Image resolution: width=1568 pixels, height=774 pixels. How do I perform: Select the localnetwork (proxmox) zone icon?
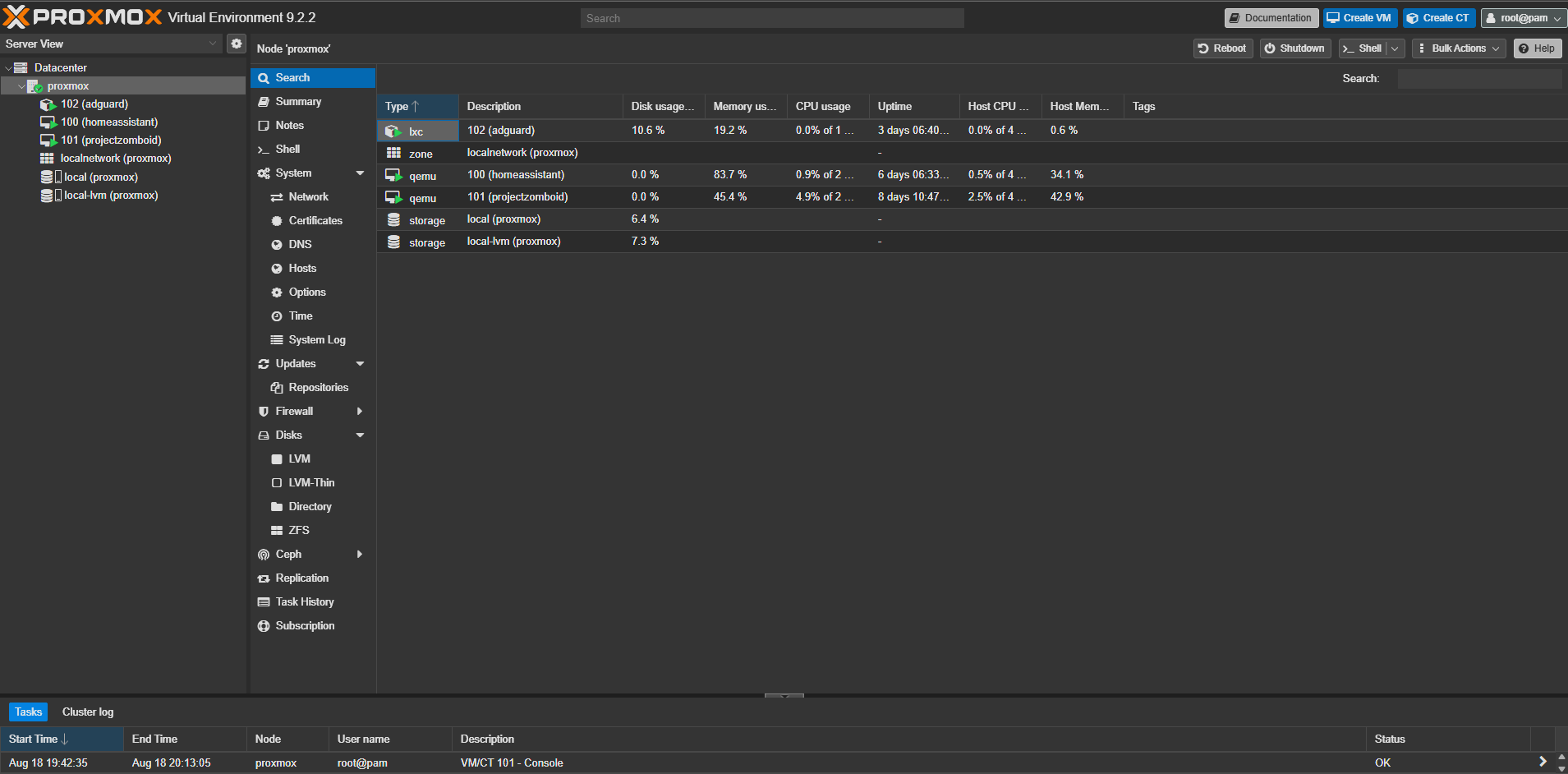[47, 159]
